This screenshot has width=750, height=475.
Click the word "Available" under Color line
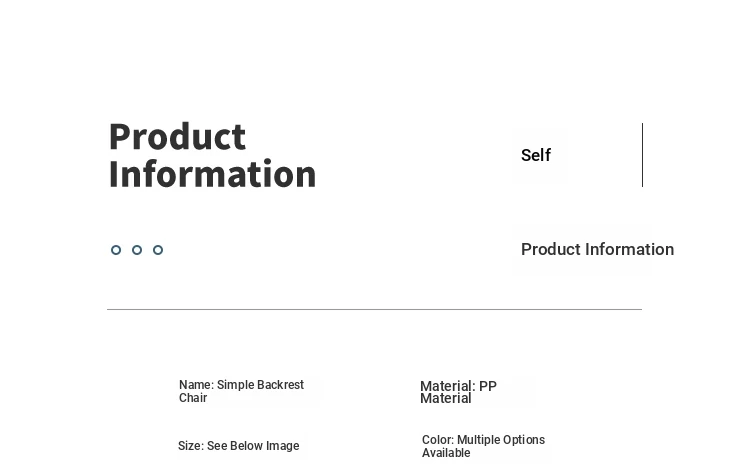[x=446, y=453]
